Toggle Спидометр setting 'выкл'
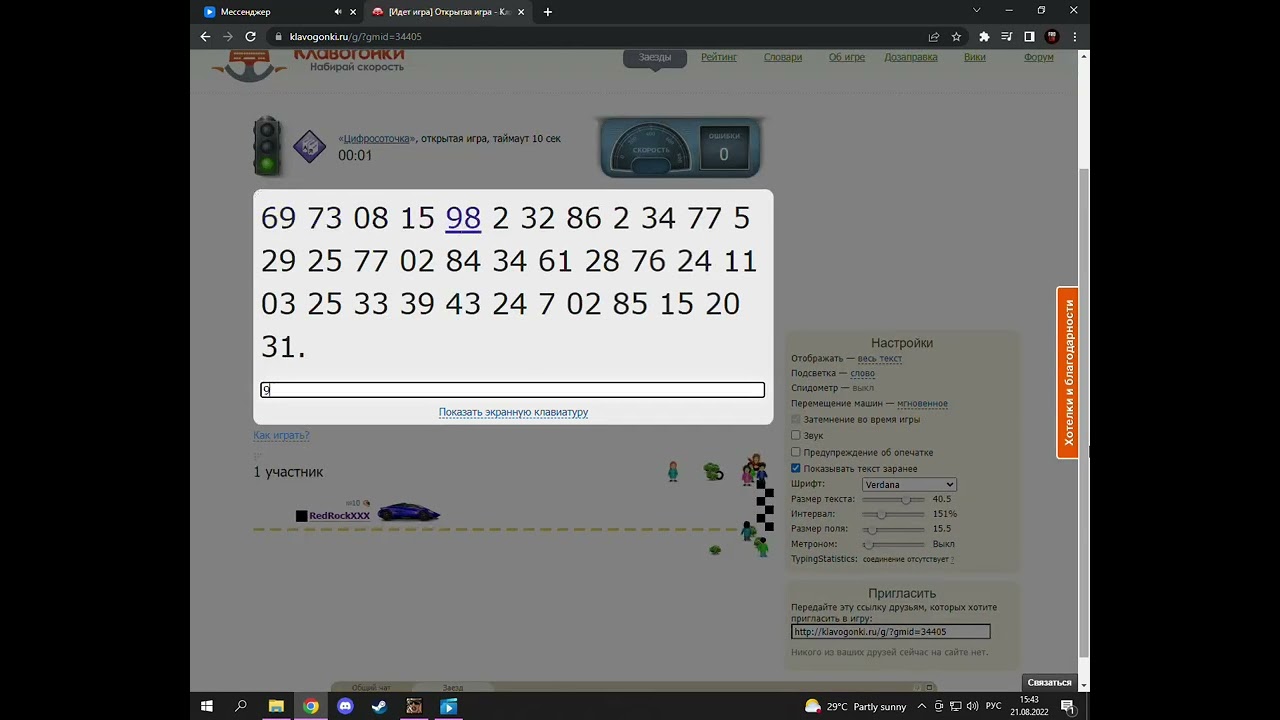Screen dimensions: 1280x720 pos(863,388)
